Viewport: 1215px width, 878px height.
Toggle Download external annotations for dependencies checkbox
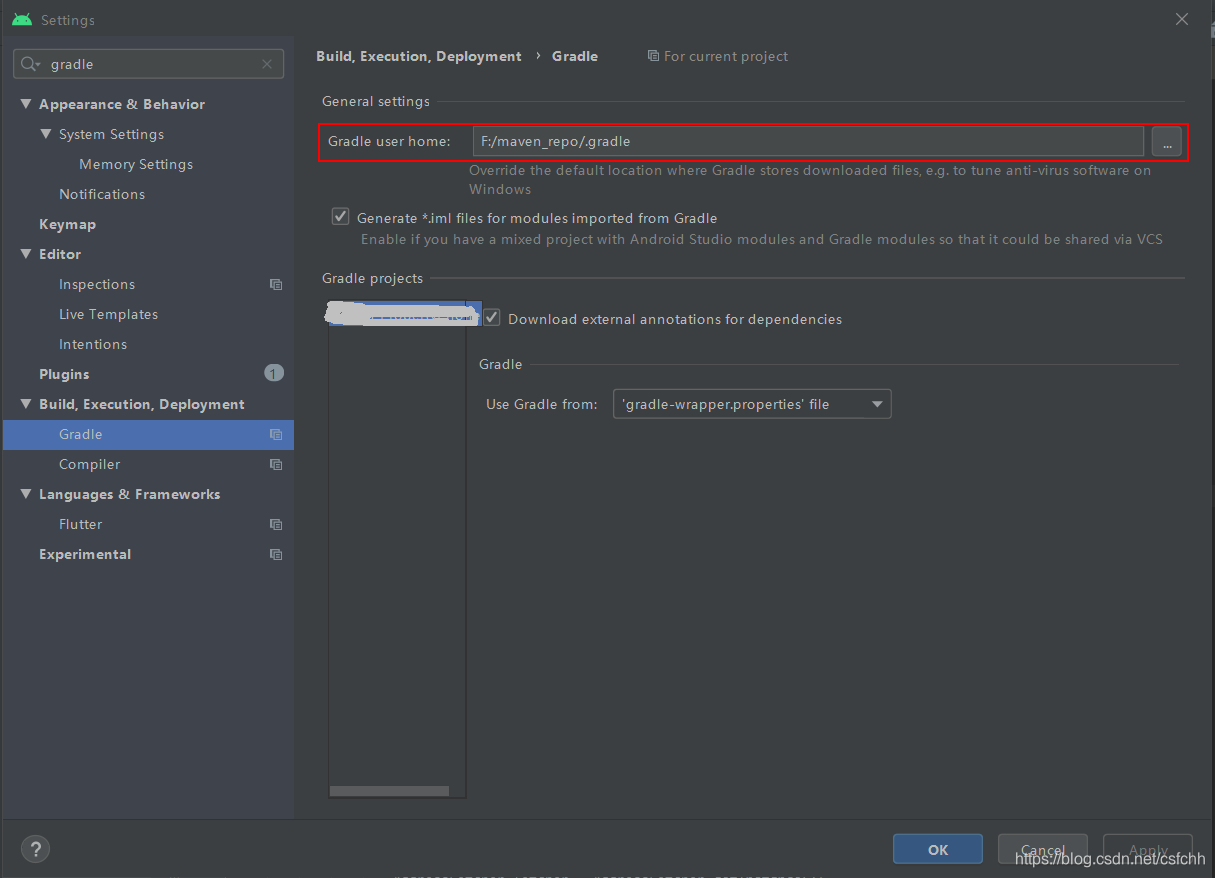coord(492,318)
